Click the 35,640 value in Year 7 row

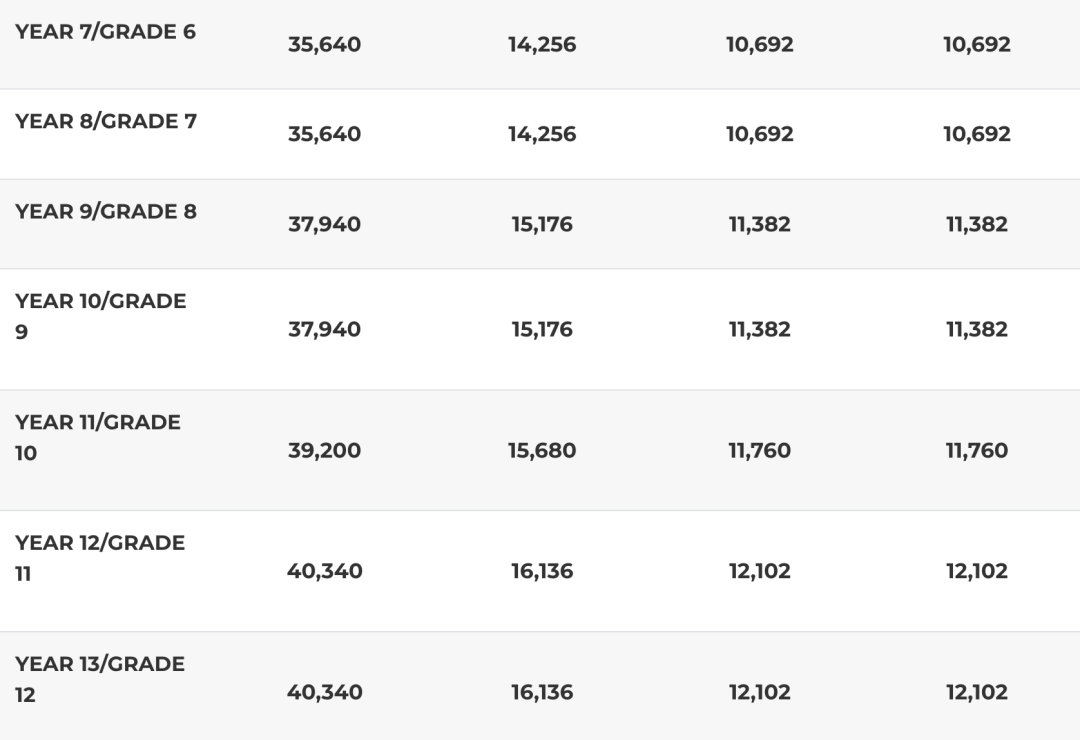click(324, 44)
